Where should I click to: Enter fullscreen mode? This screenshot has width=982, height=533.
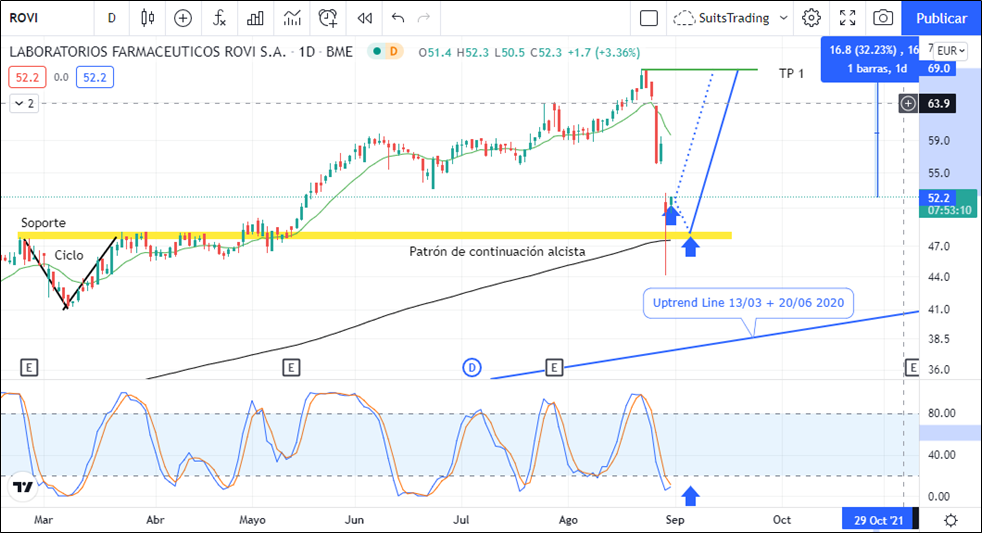pos(847,18)
